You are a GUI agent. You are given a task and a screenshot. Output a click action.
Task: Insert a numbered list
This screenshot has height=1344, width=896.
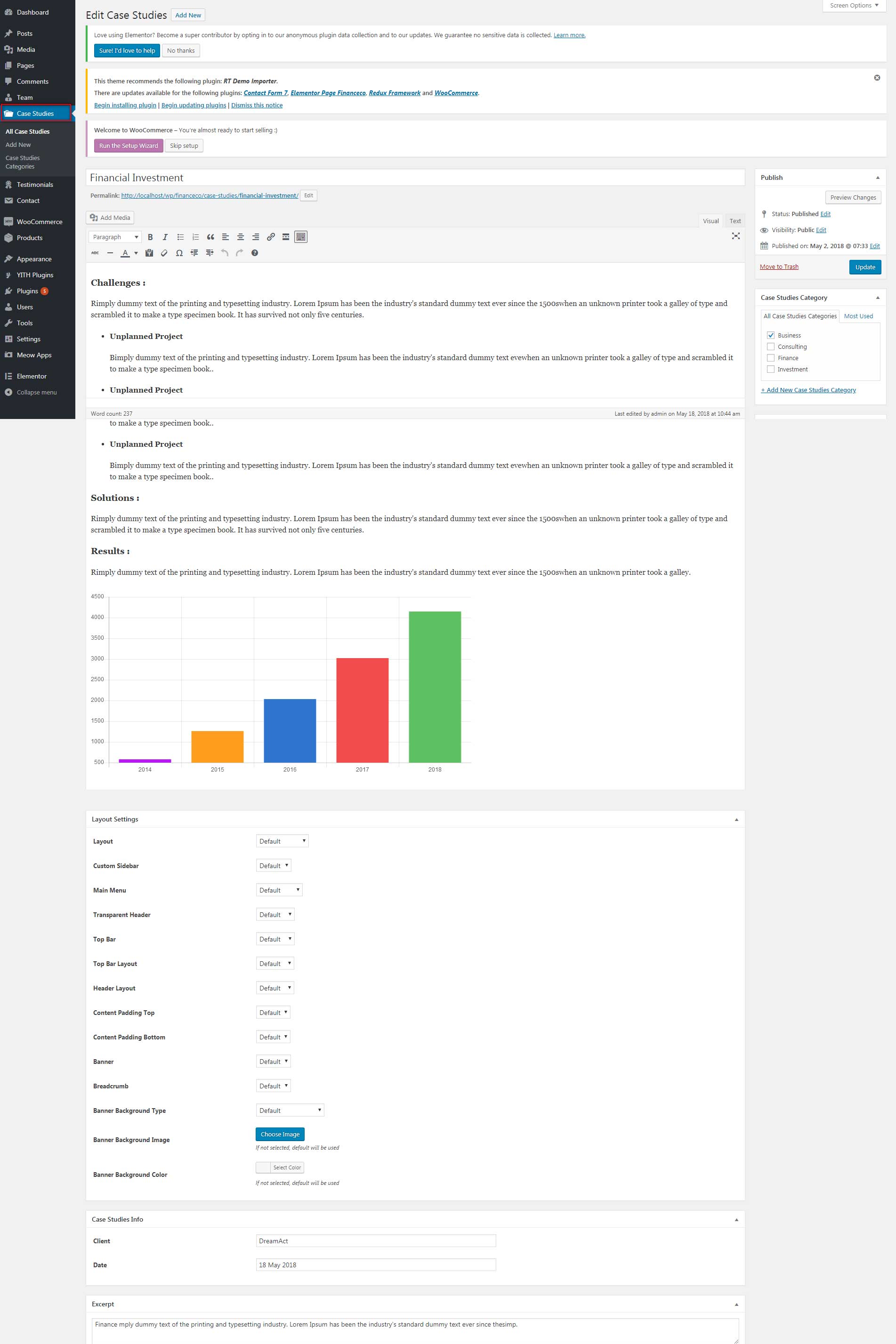pyautogui.click(x=195, y=237)
